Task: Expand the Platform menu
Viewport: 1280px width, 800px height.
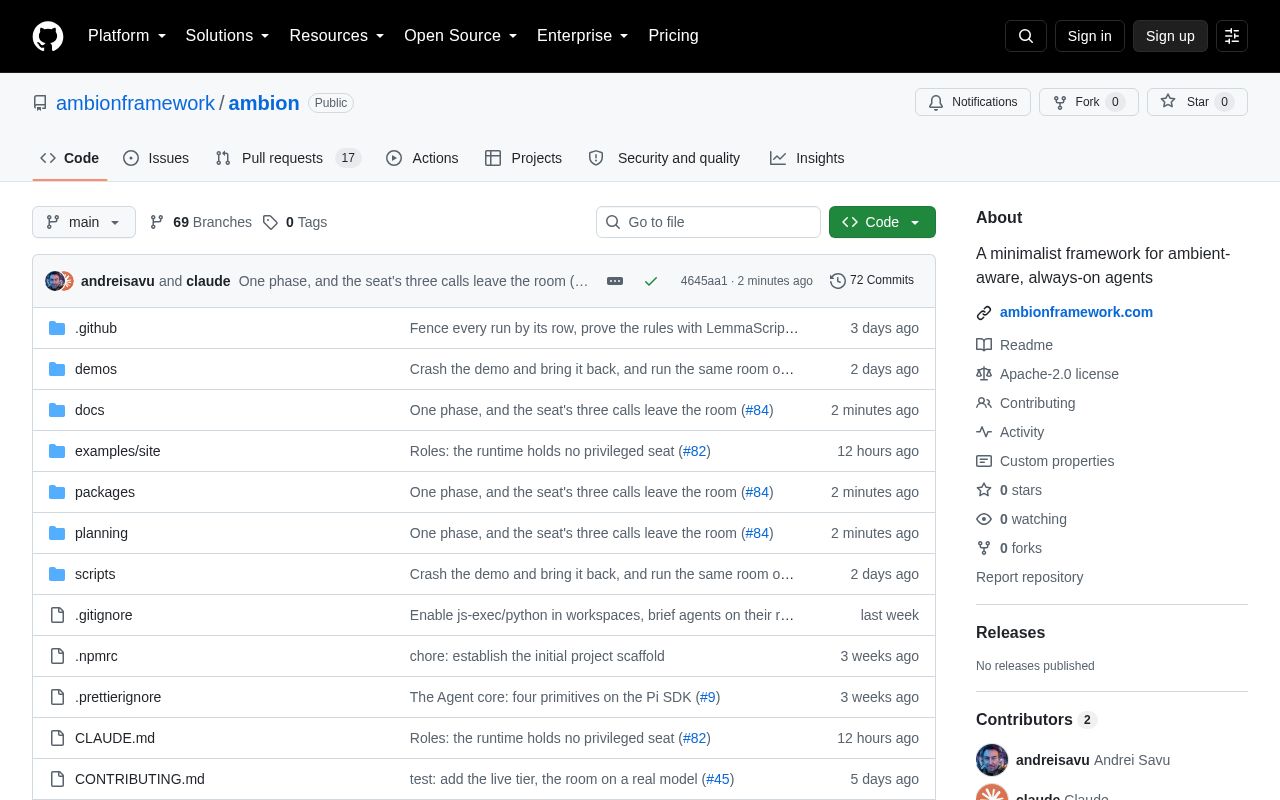Action: click(x=127, y=36)
